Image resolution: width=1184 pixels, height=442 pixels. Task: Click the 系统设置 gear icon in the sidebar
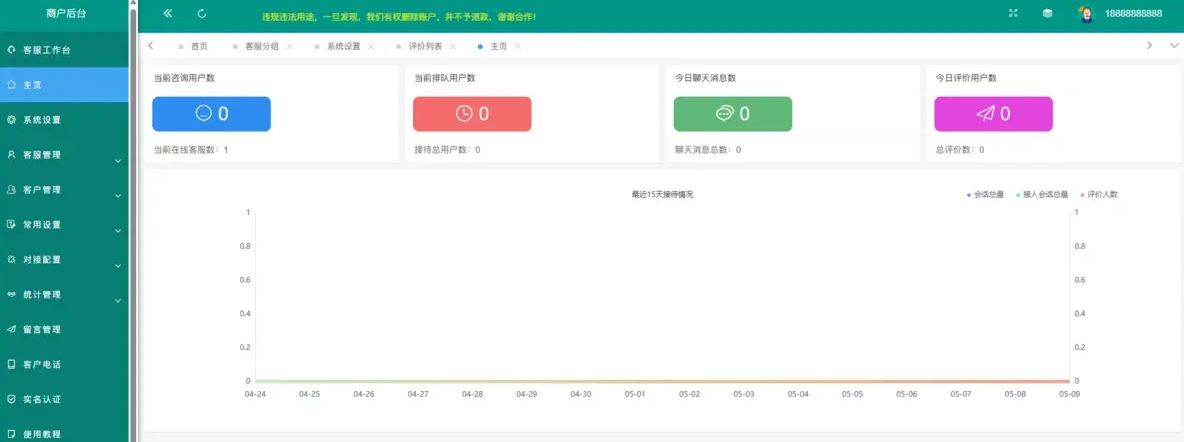coord(11,119)
